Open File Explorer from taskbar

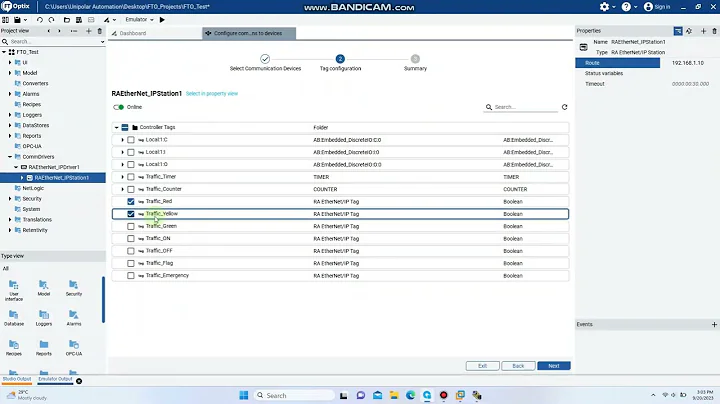point(394,395)
